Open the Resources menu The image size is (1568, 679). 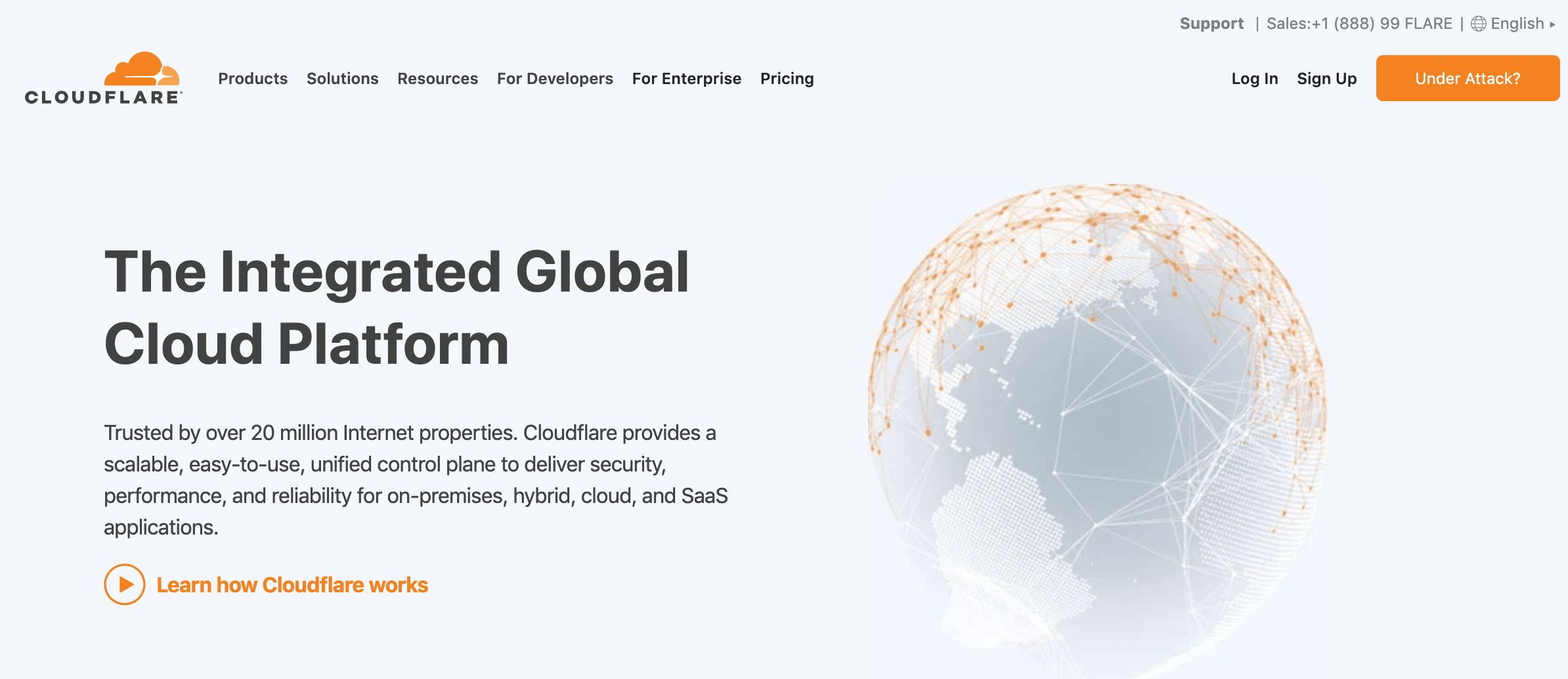coord(437,79)
